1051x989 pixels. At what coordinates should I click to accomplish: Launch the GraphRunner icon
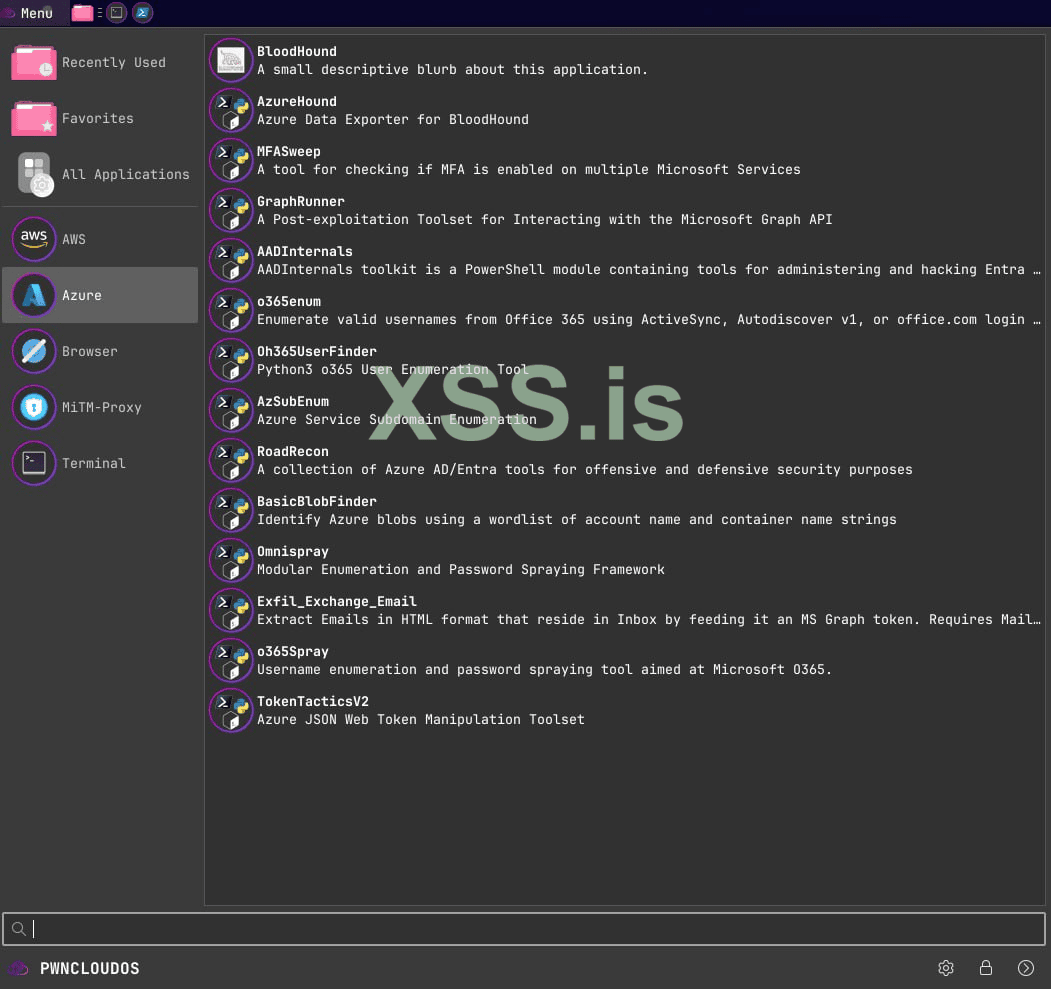pyautogui.click(x=231, y=210)
